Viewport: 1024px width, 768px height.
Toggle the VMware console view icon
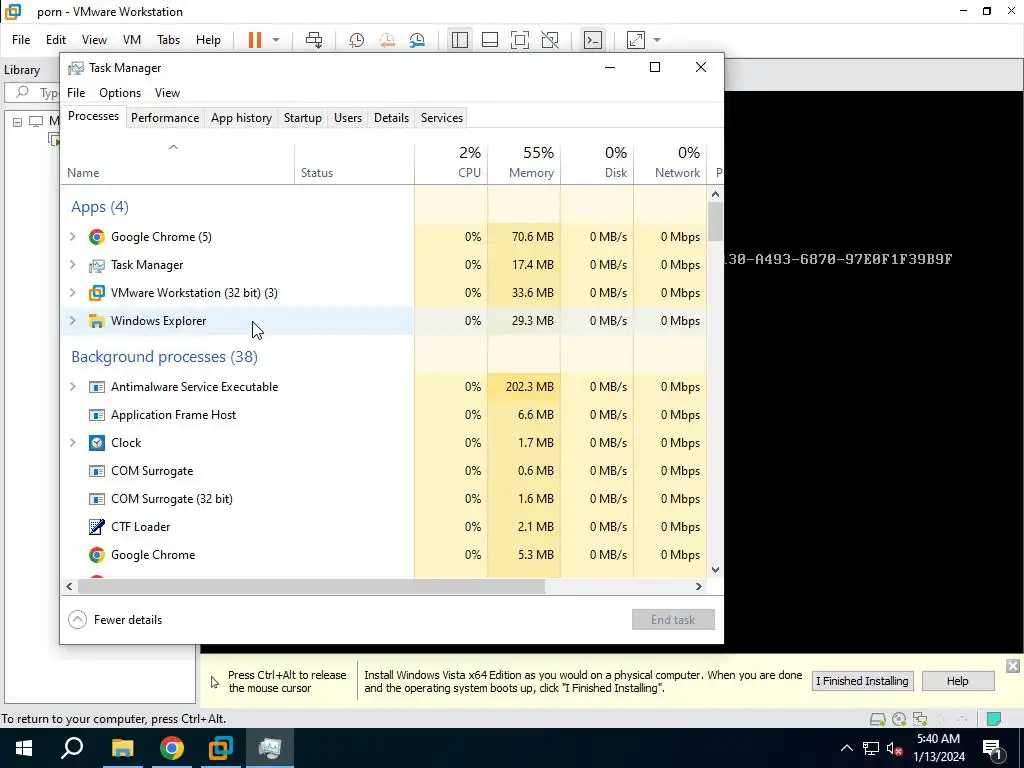coord(593,40)
